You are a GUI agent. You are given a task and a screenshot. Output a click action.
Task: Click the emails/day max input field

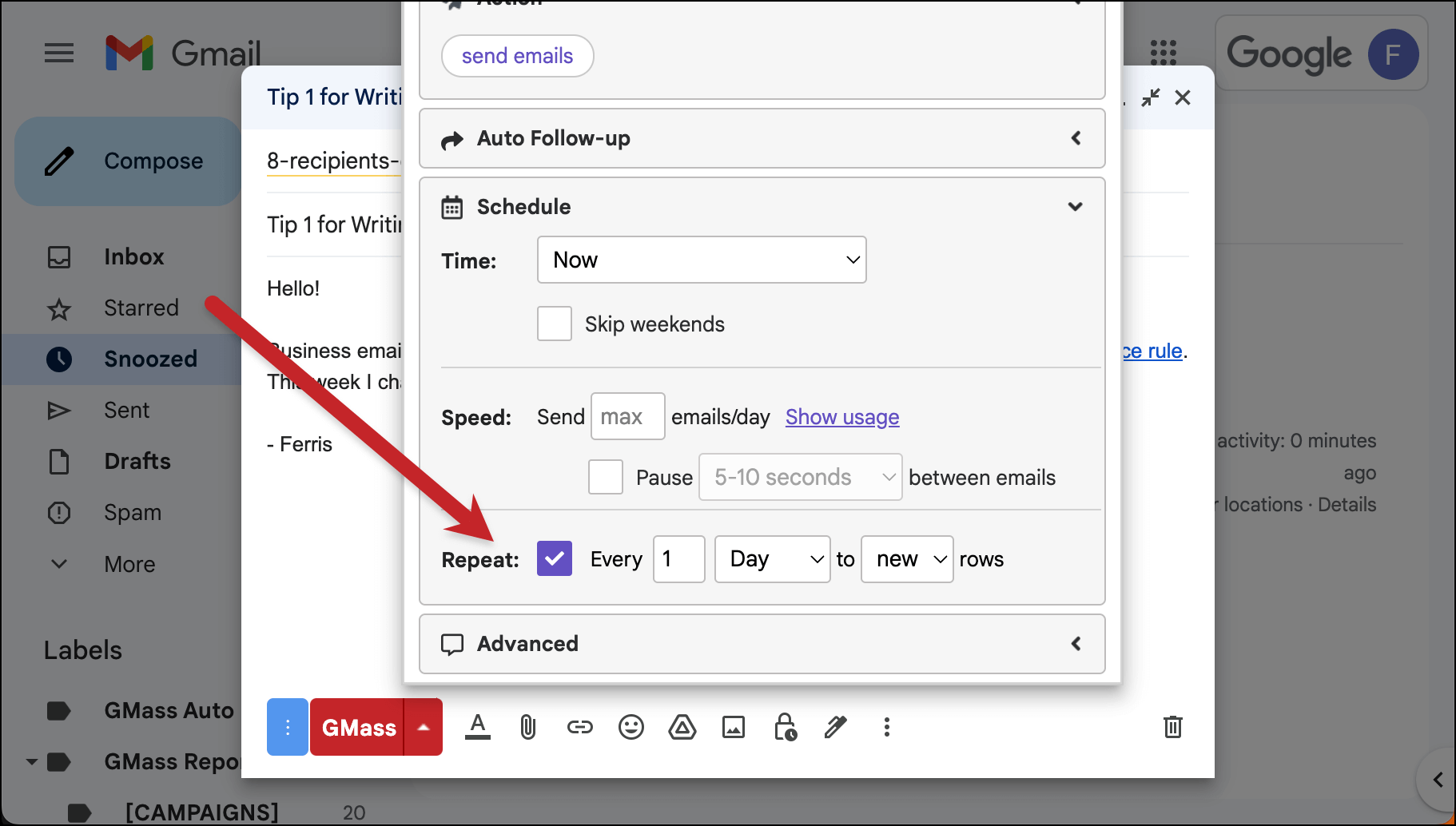click(628, 416)
